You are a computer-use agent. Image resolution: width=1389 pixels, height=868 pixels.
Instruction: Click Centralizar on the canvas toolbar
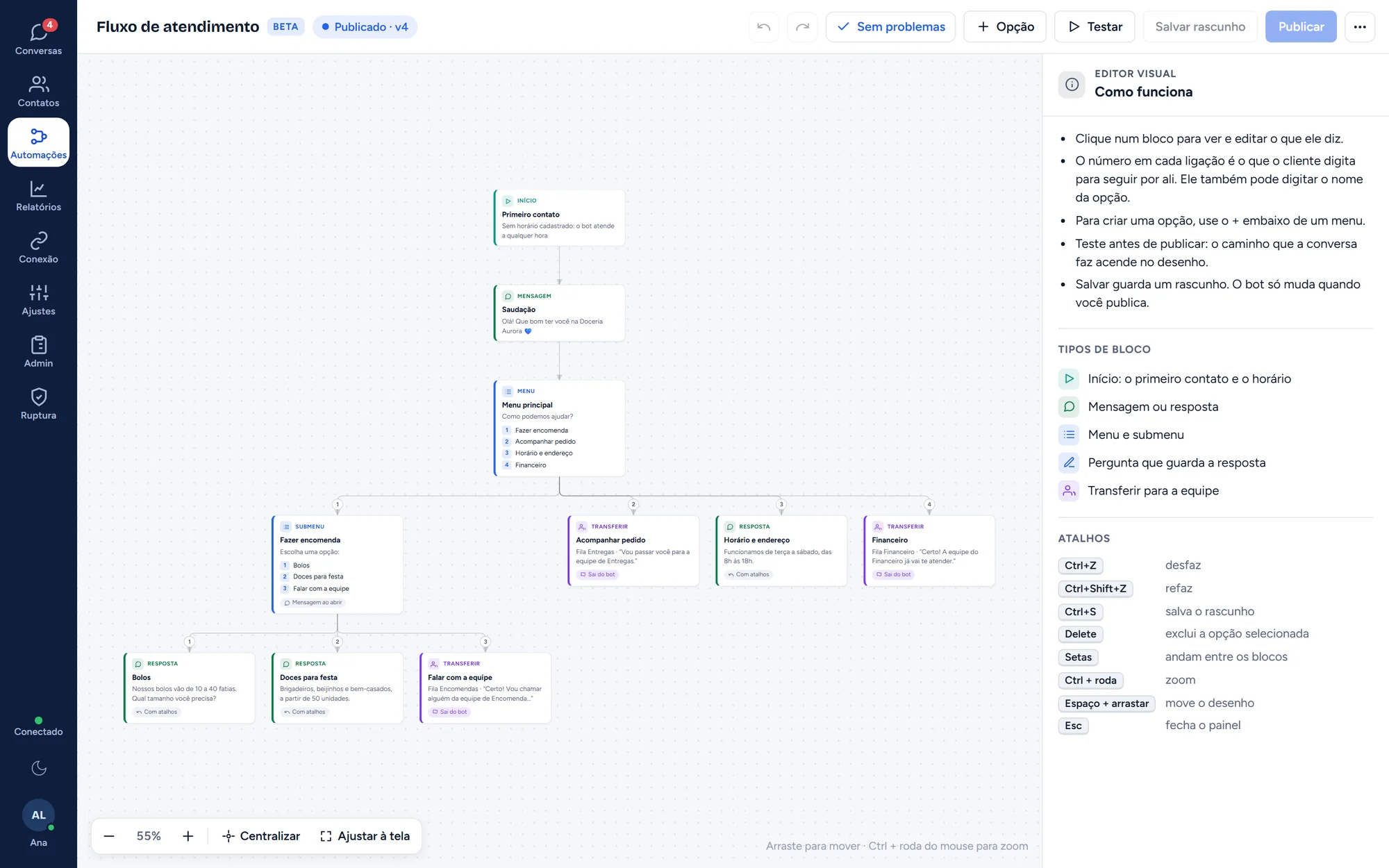pos(261,836)
